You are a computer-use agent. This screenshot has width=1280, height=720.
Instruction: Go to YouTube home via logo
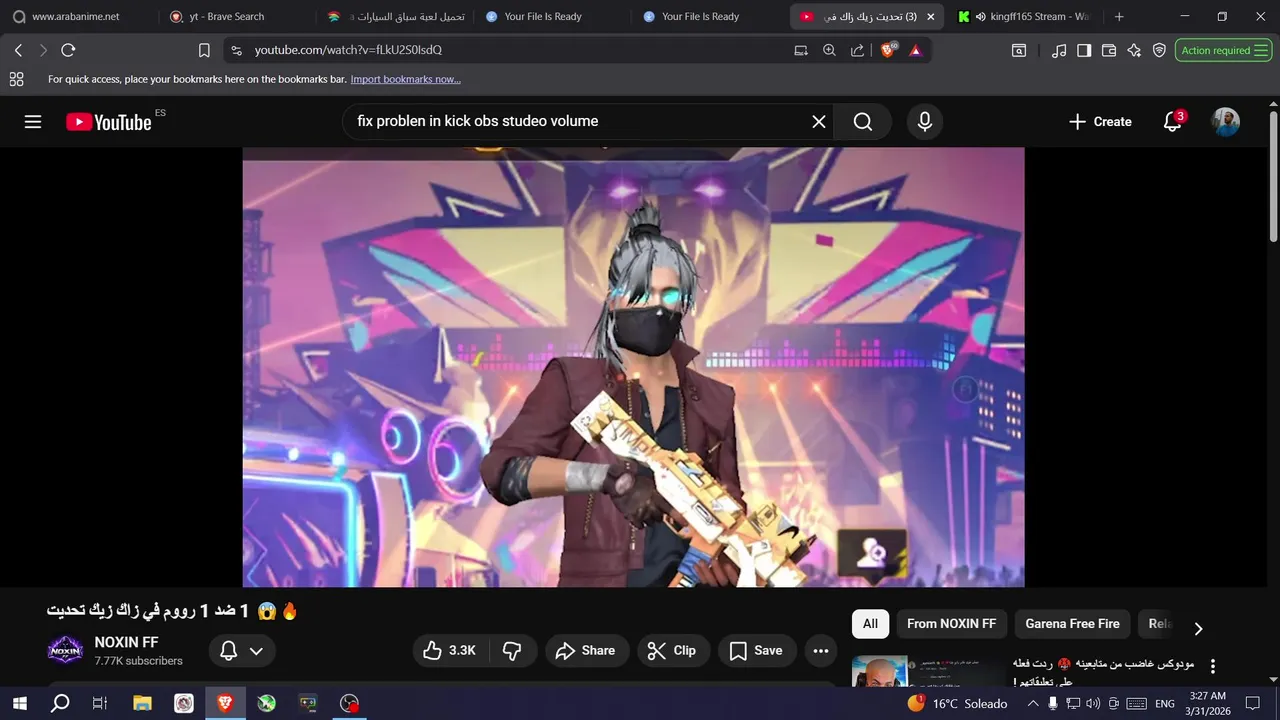pyautogui.click(x=109, y=122)
